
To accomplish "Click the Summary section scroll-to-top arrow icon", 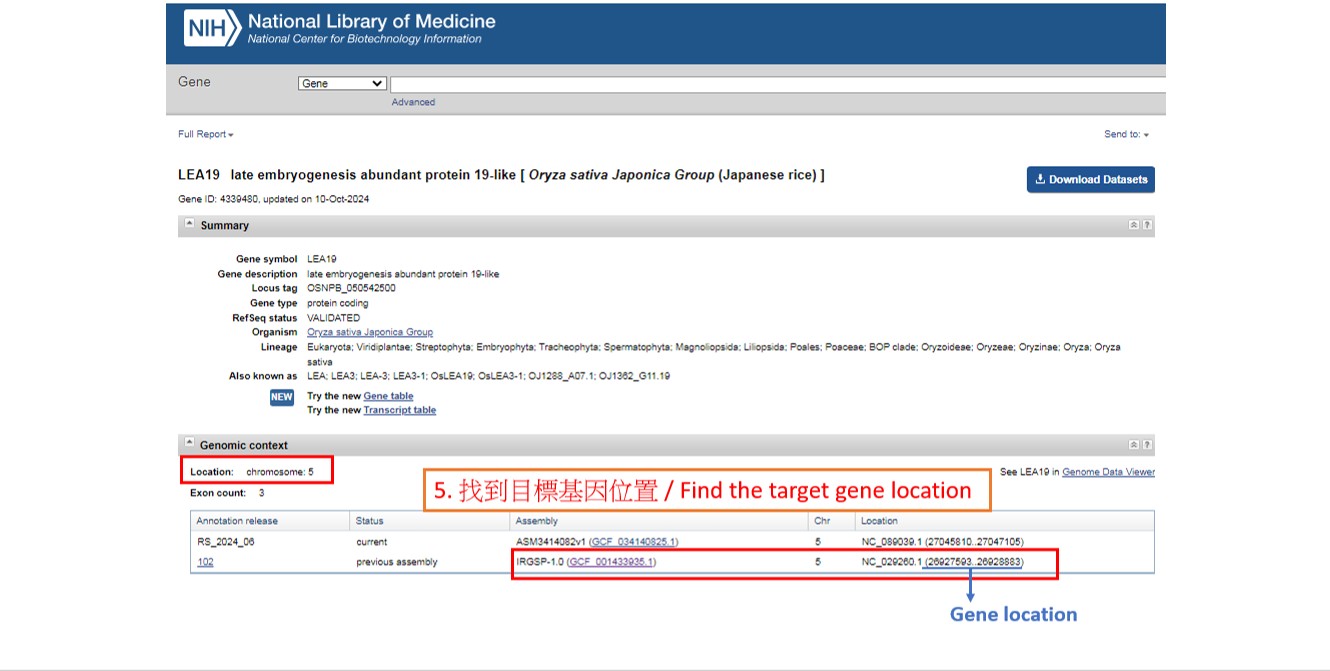I will (1133, 226).
